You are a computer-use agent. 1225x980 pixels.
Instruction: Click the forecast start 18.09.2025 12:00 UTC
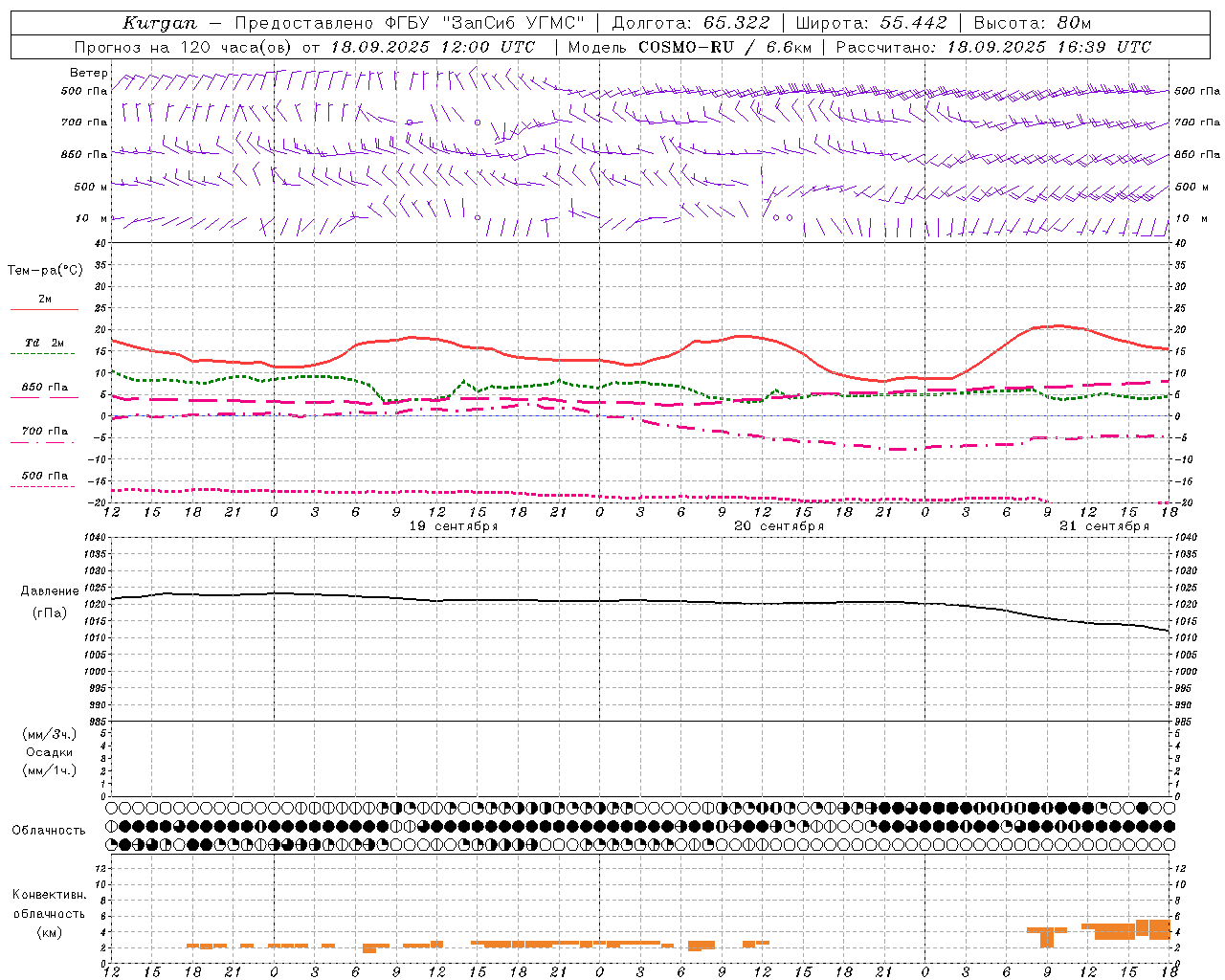[433, 46]
